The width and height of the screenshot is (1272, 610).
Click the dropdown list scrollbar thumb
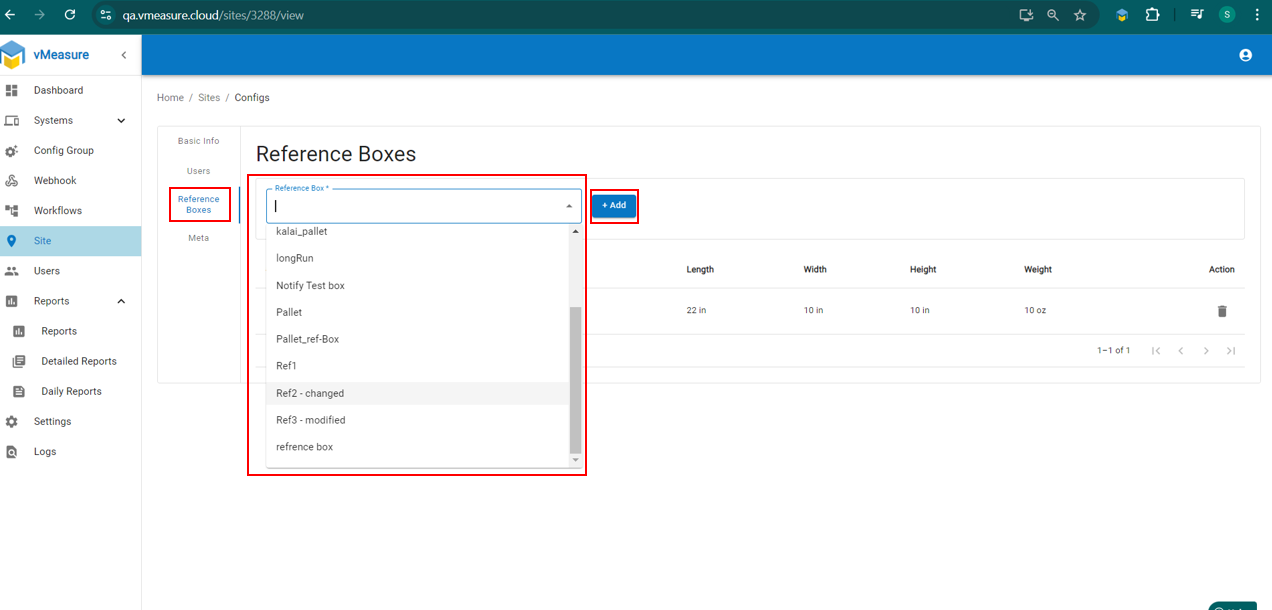[x=575, y=380]
